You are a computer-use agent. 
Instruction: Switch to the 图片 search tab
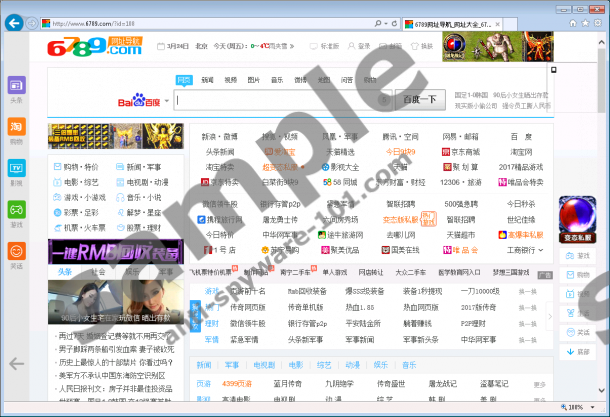253,79
